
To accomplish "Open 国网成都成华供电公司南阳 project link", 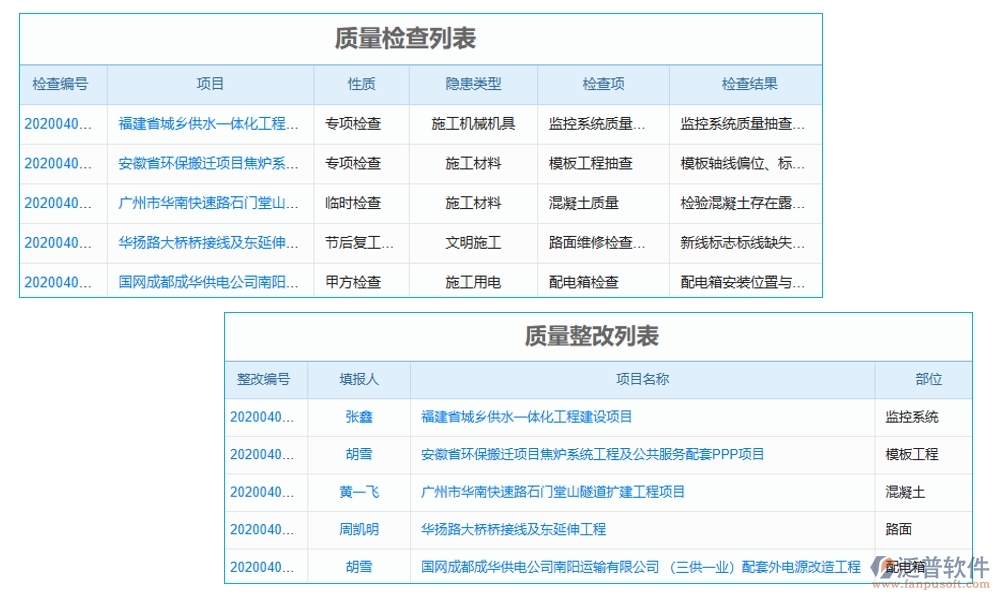I will (208, 282).
